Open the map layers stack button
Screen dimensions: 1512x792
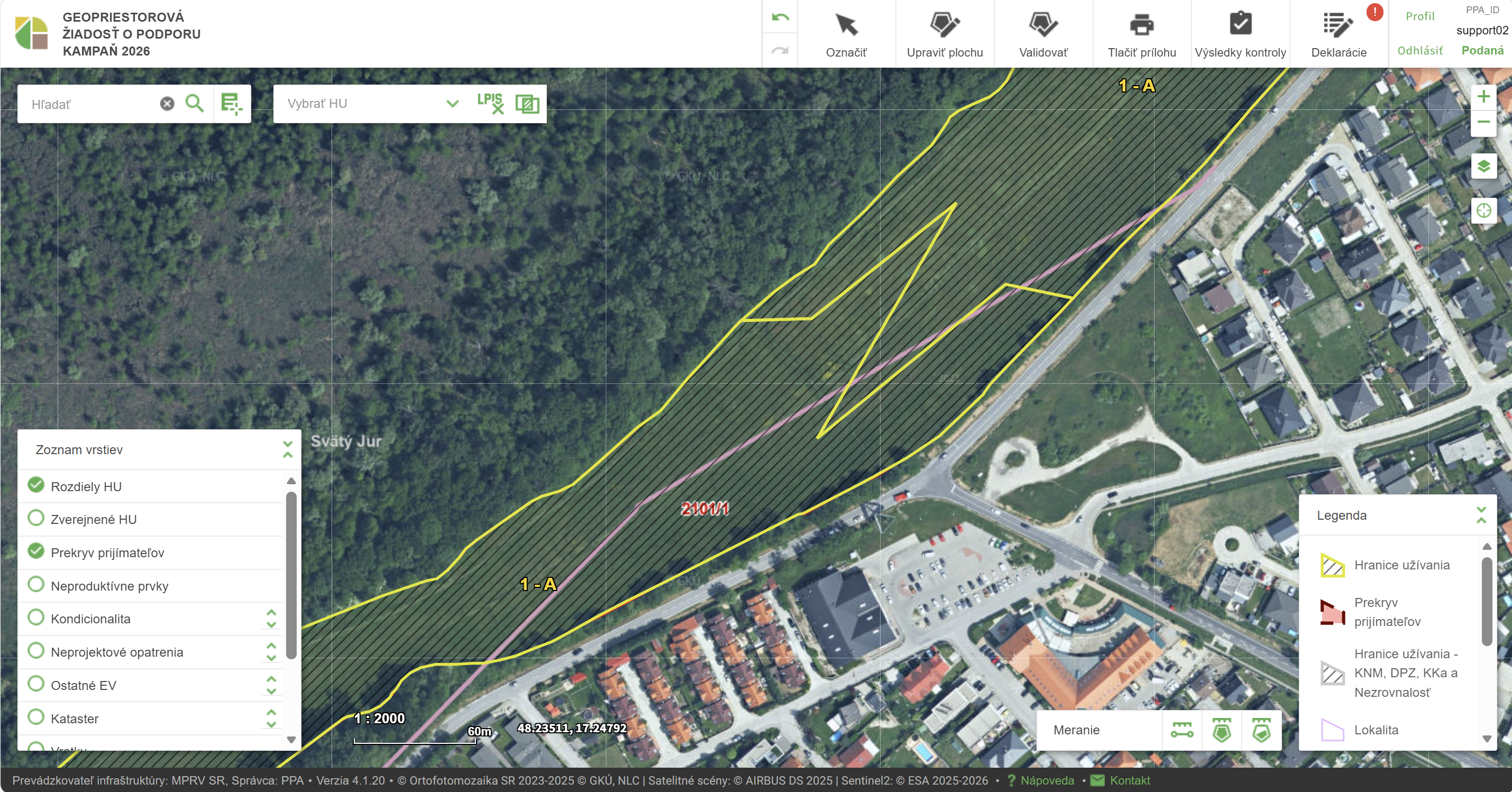click(1483, 167)
